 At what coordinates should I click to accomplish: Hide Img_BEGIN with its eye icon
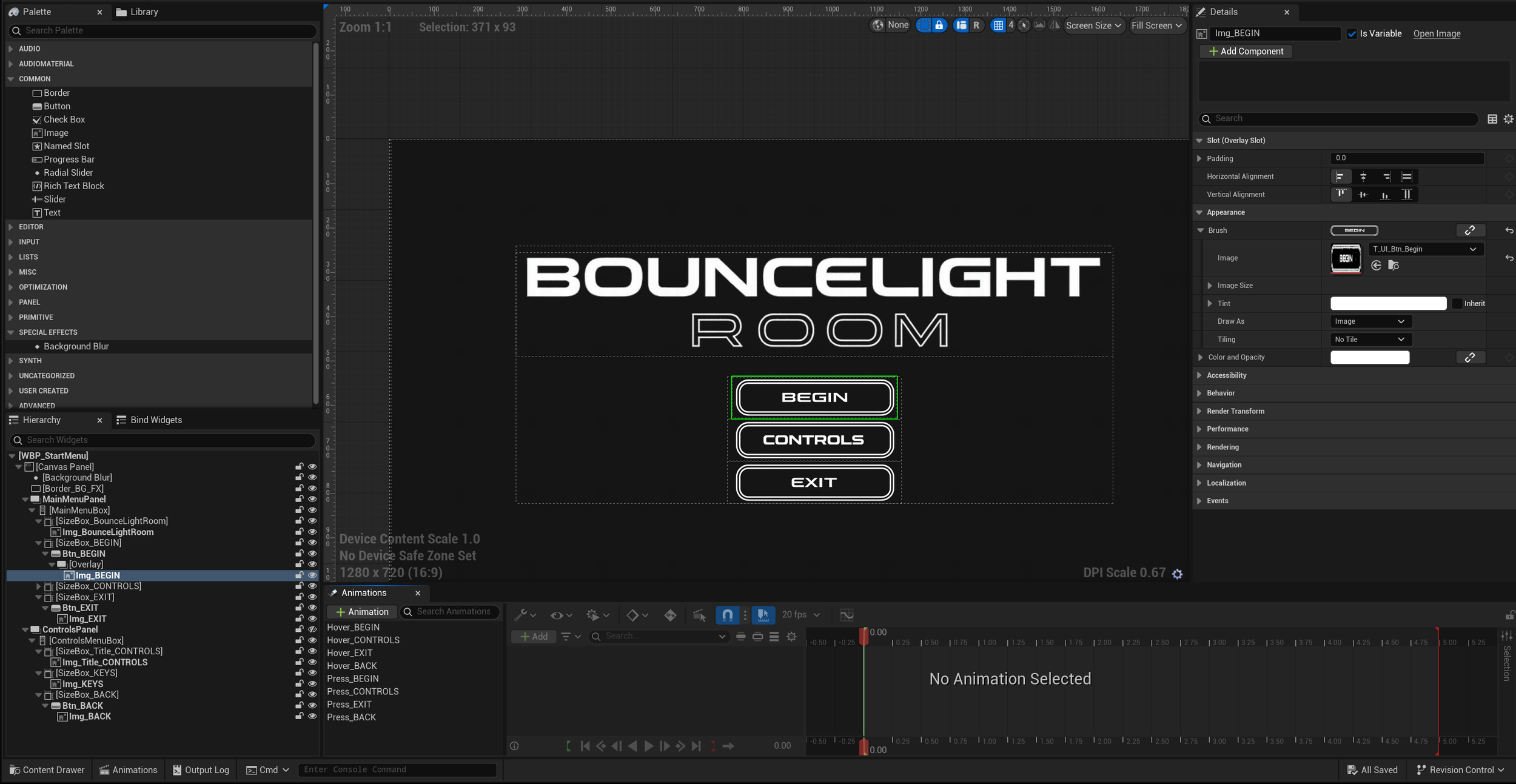tap(312, 575)
